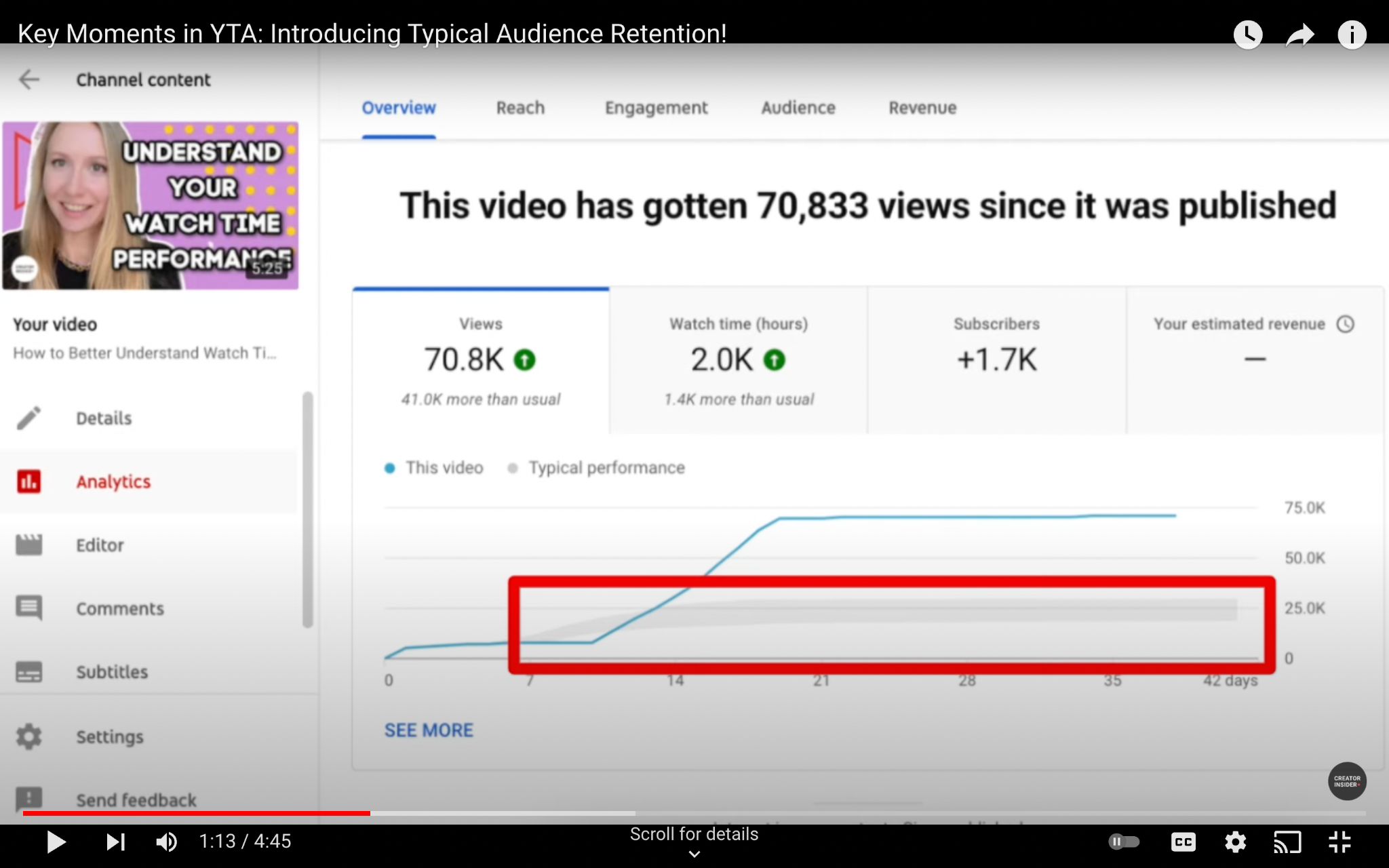Expand Scroll for details chevron
This screenshot has width=1389, height=868.
click(x=694, y=854)
